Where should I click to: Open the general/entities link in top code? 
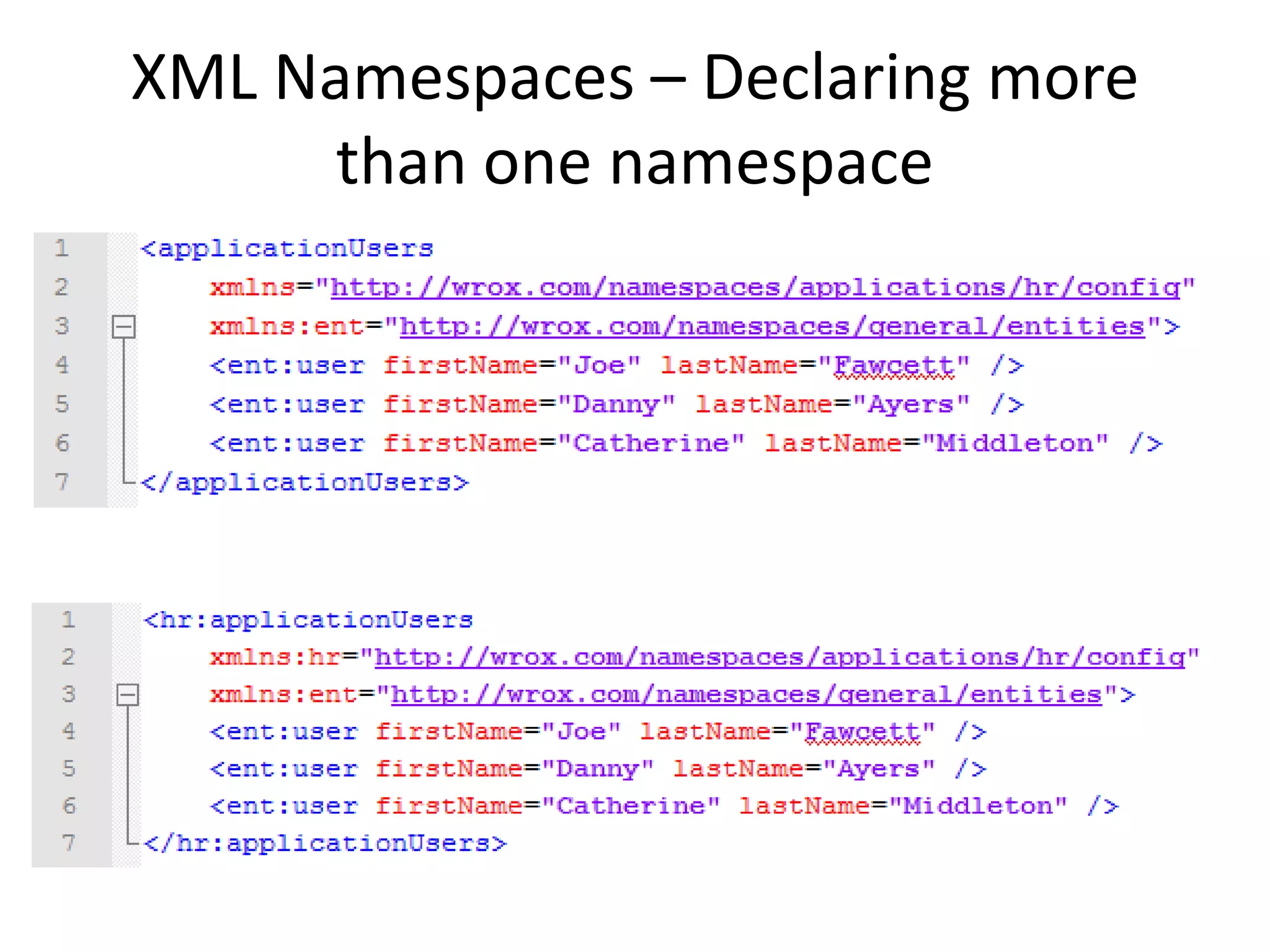coord(772,327)
